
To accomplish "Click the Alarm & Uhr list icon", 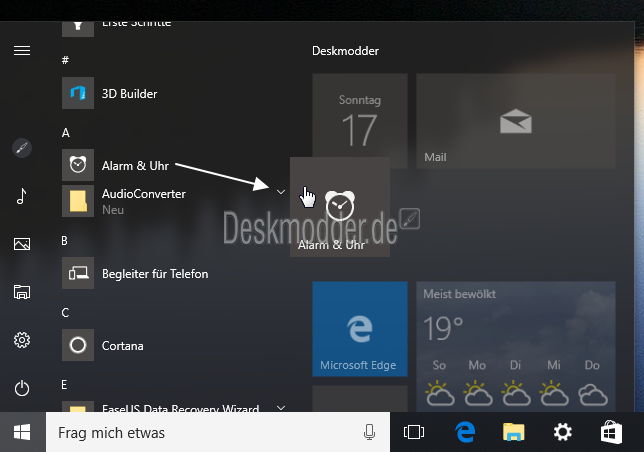I will pyautogui.click(x=78, y=165).
